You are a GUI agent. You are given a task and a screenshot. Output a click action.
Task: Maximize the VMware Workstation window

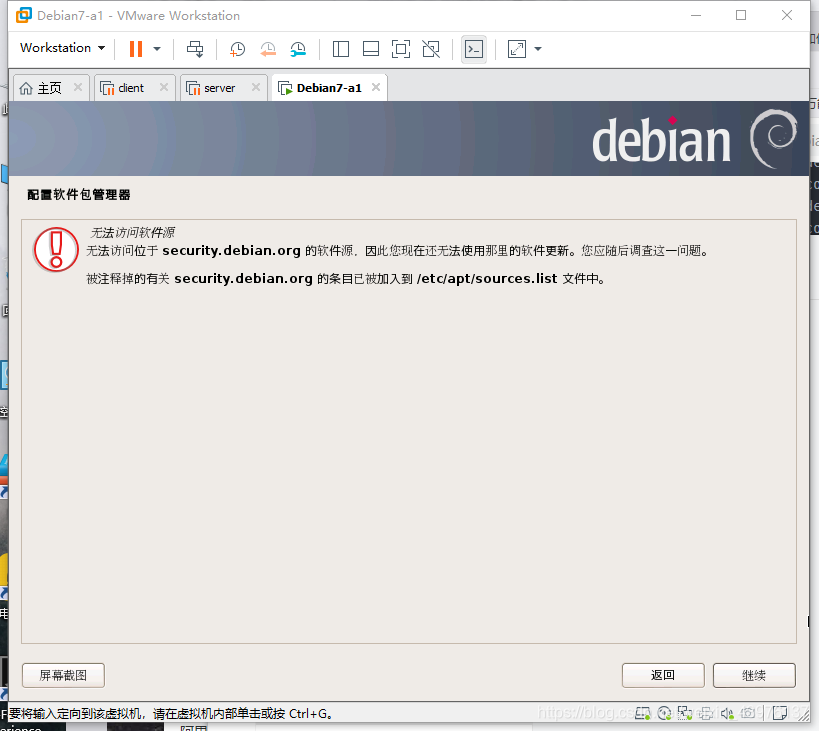(x=741, y=15)
